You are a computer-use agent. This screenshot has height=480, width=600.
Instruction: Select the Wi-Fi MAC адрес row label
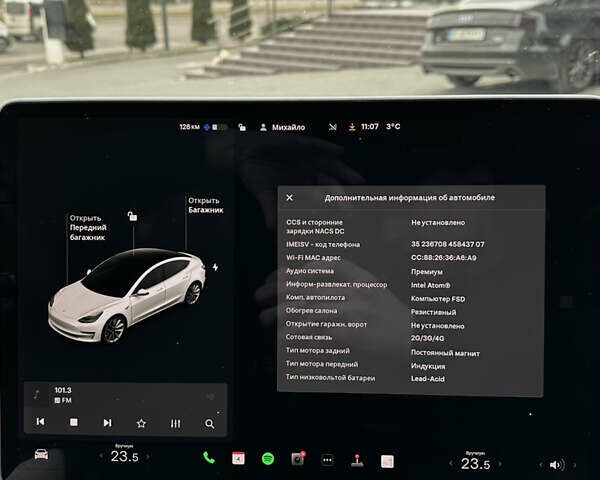[x=313, y=258]
